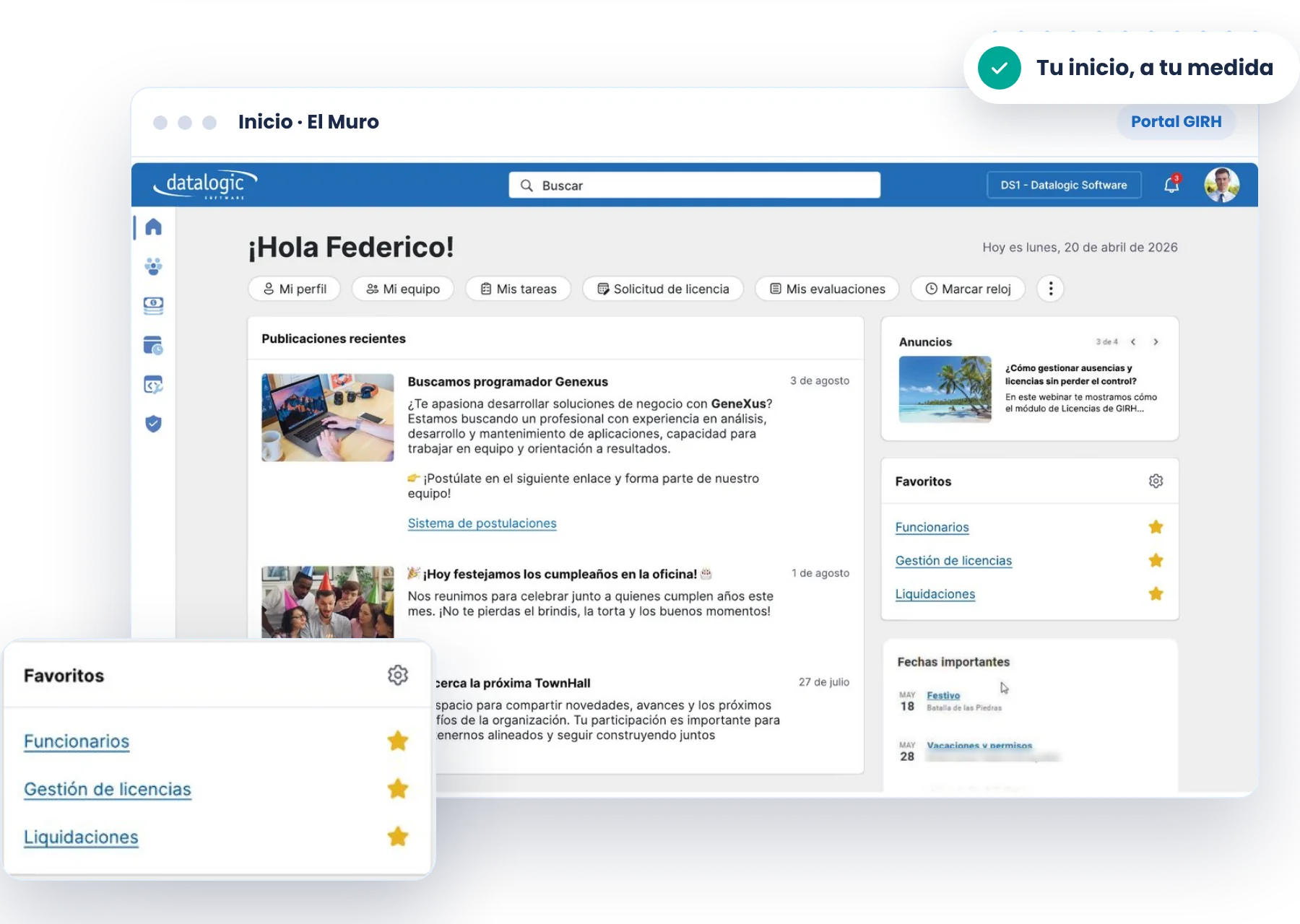Open more shortcuts three-dot menu
1300x924 pixels.
point(1051,289)
